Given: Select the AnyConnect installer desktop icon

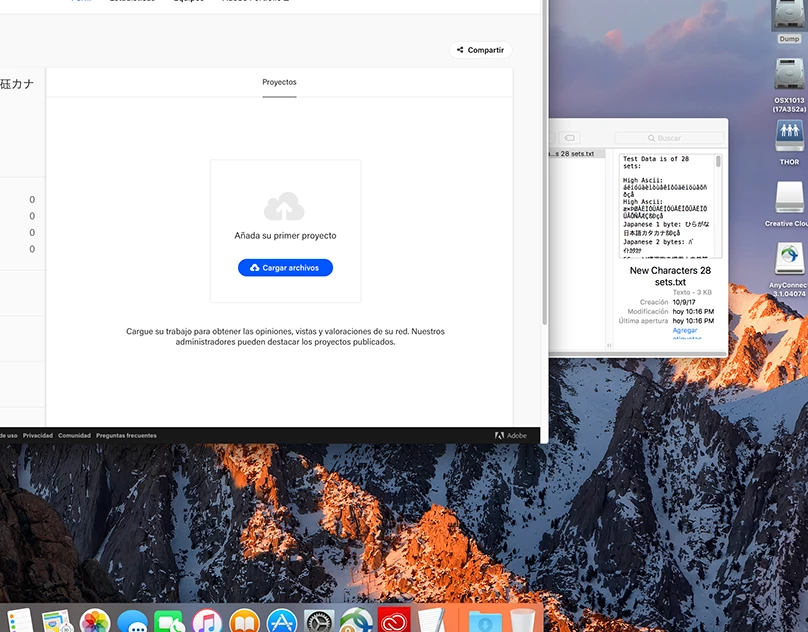Looking at the screenshot, I should coord(789,260).
